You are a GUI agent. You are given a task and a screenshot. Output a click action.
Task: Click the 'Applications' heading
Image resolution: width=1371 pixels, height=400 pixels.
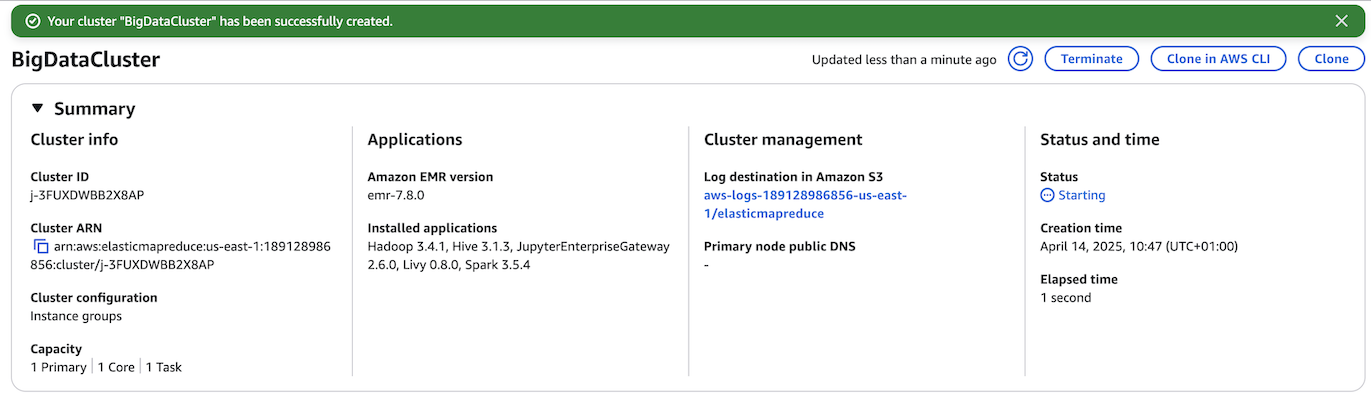pyautogui.click(x=415, y=140)
